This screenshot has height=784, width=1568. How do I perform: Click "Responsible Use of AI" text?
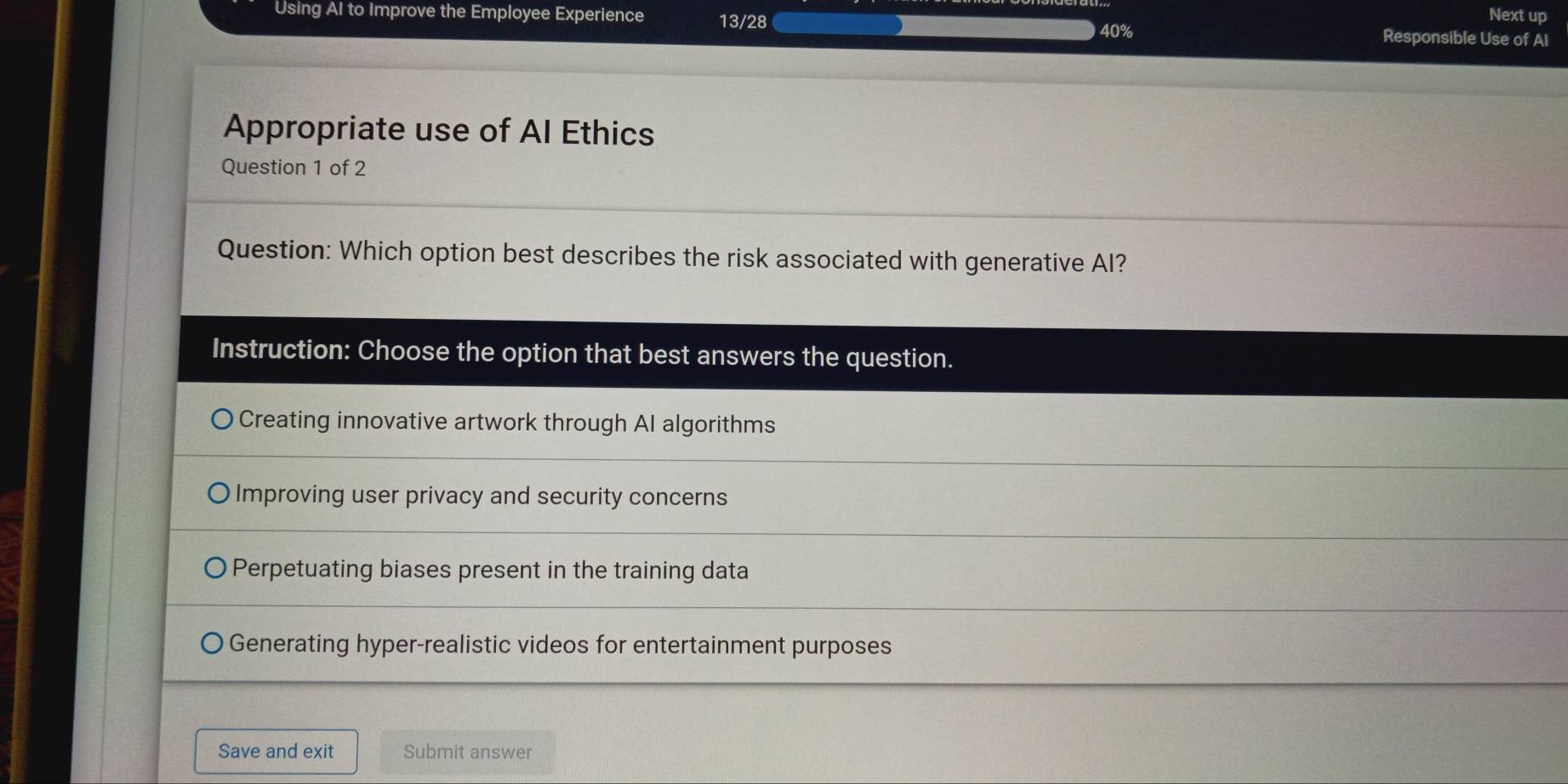coord(1467,39)
